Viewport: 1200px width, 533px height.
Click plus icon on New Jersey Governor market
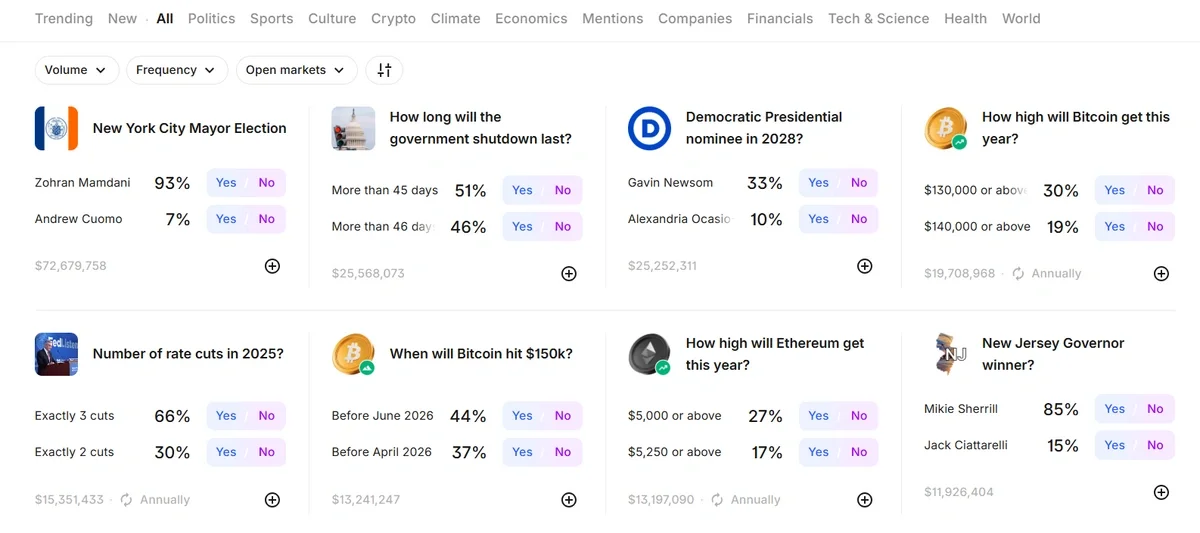pyautogui.click(x=1161, y=492)
